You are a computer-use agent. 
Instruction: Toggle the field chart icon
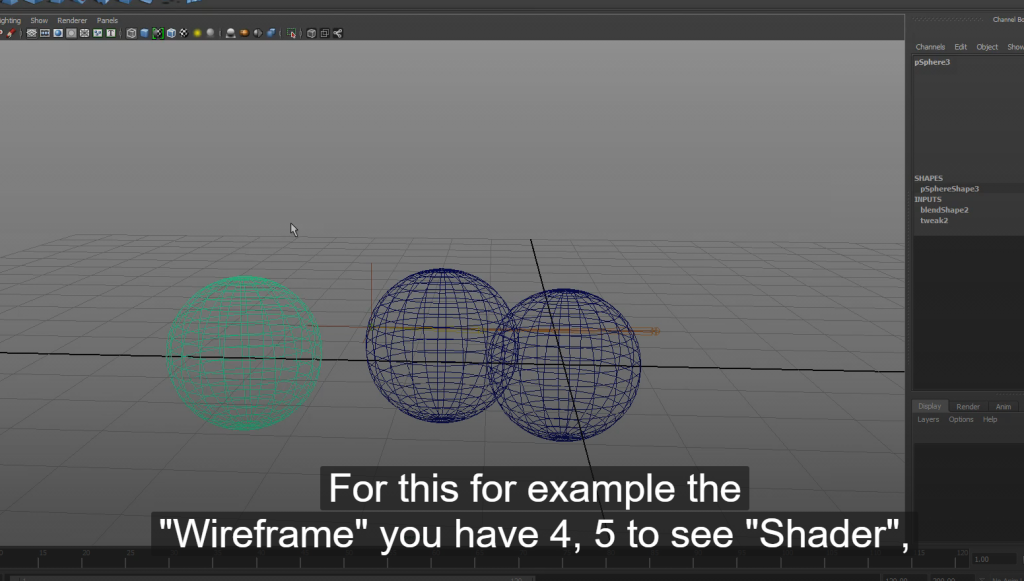pos(84,33)
